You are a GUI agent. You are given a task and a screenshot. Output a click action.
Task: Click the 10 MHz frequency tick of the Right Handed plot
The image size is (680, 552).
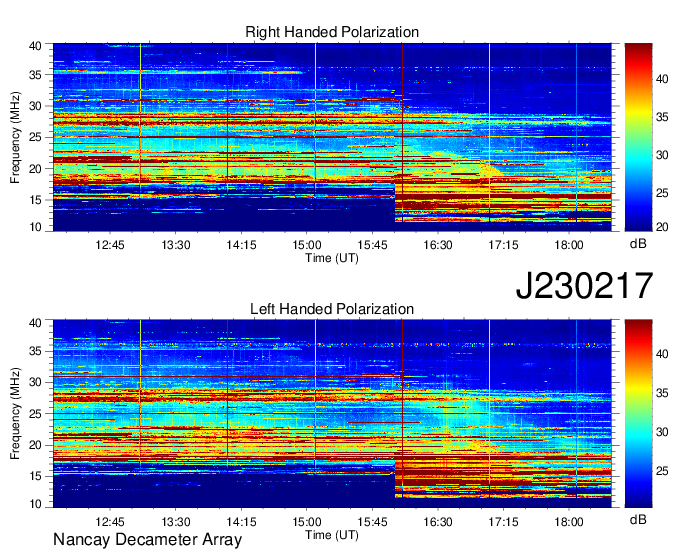pos(35,227)
